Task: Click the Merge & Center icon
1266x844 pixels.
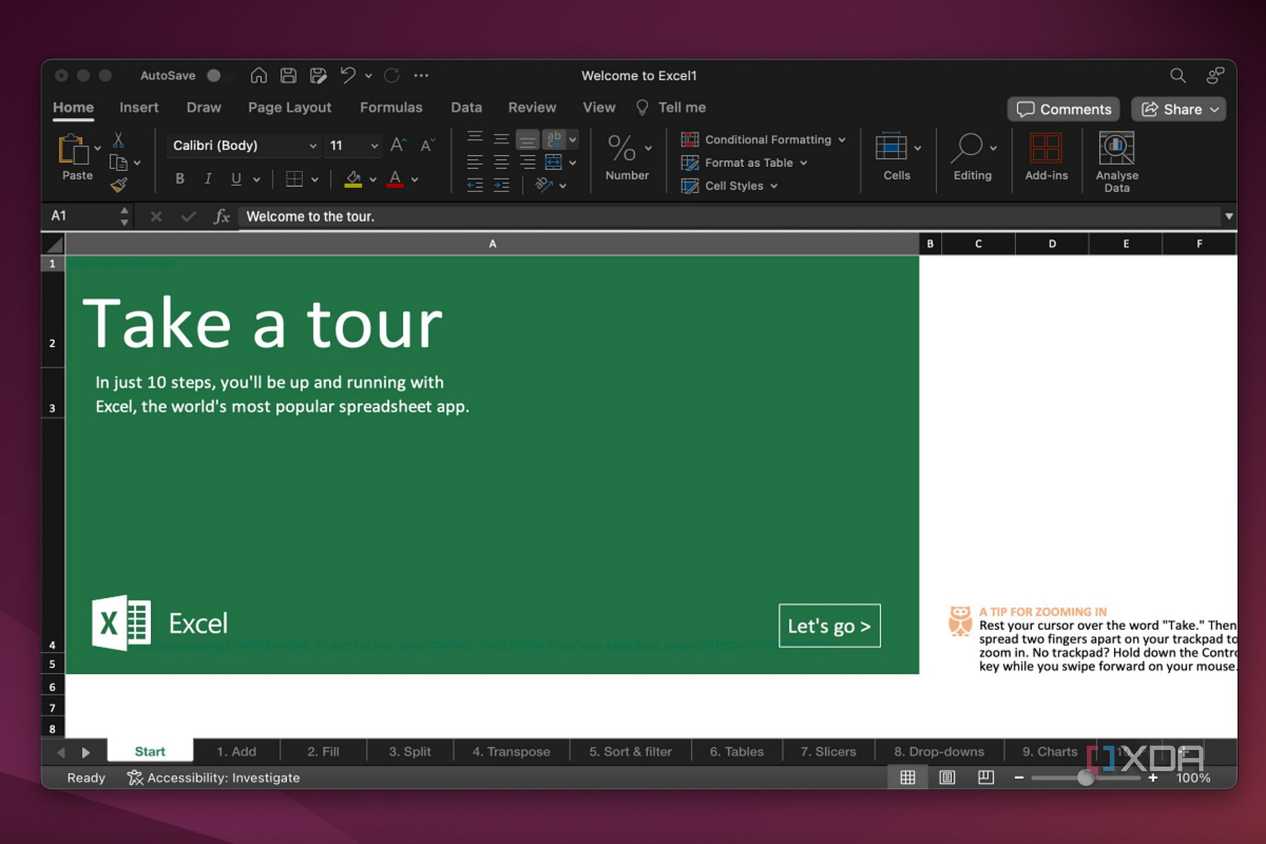Action: point(553,162)
